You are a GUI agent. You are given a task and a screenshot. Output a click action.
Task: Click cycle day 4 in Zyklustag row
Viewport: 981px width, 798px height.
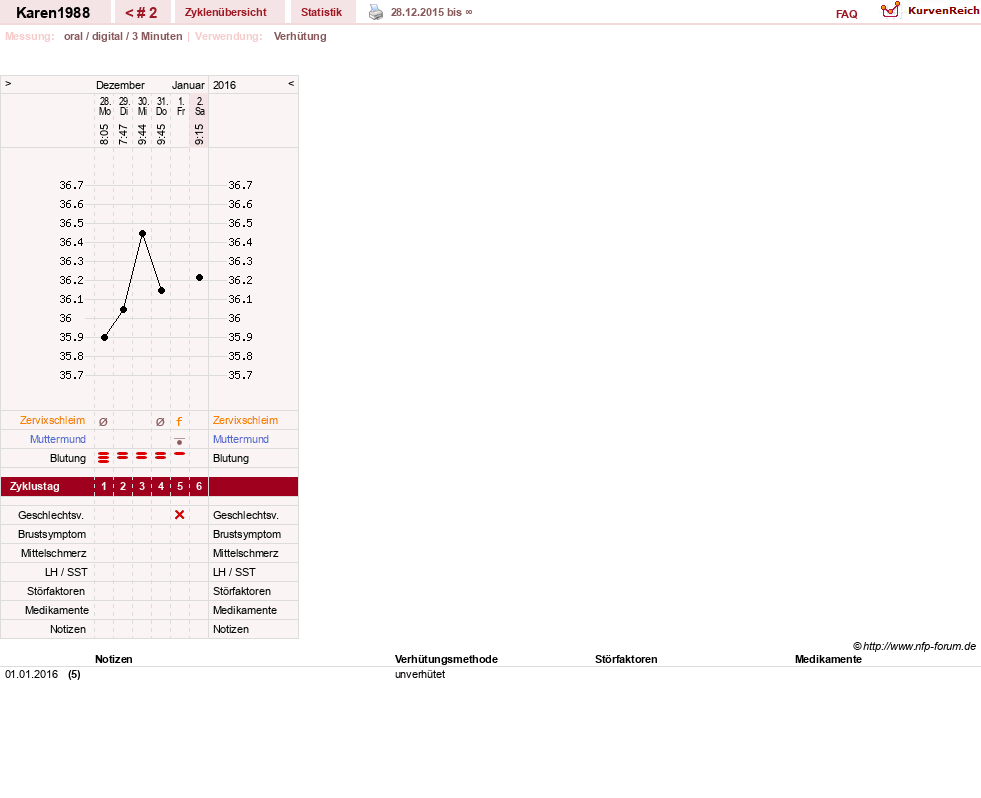[x=161, y=486]
